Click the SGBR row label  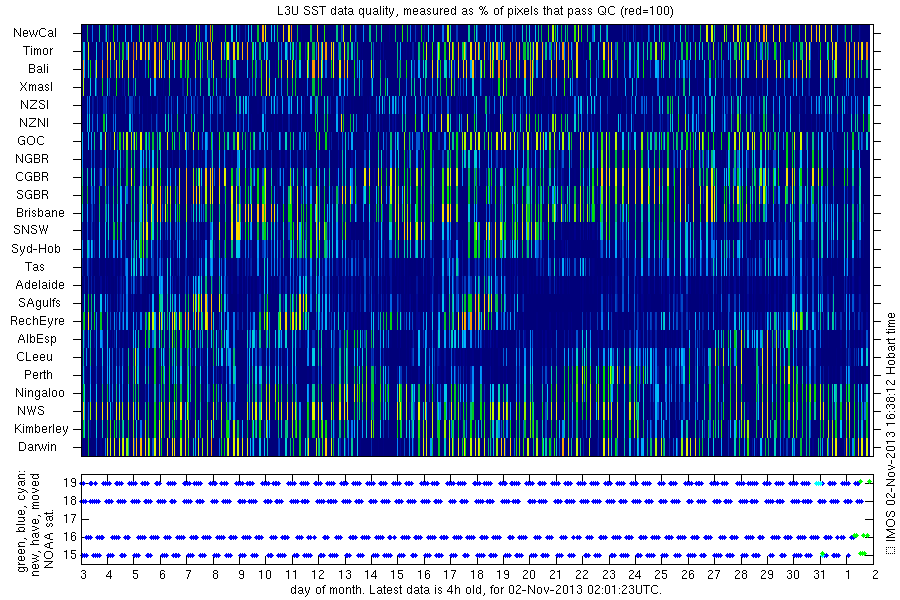point(33,195)
